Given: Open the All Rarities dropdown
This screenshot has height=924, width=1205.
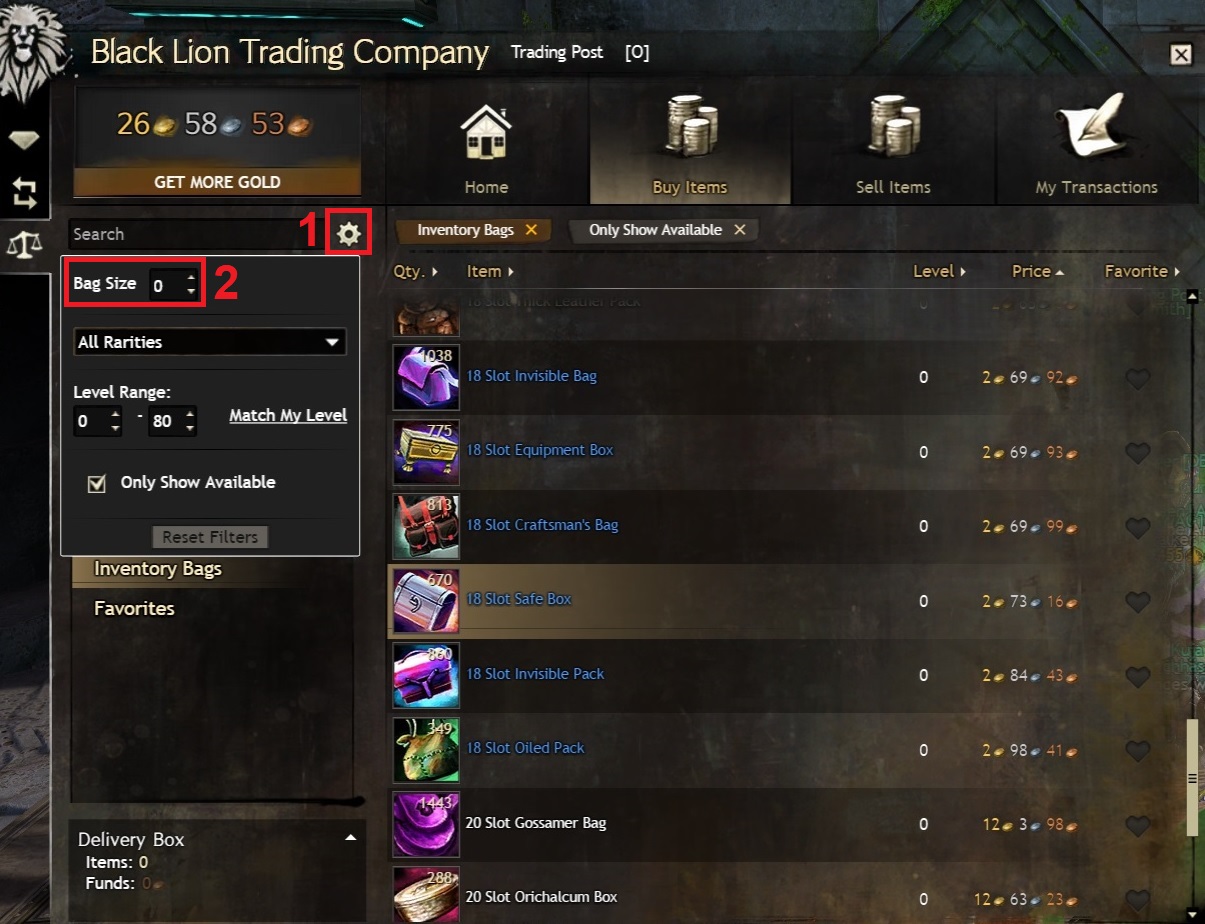Looking at the screenshot, I should click(210, 342).
